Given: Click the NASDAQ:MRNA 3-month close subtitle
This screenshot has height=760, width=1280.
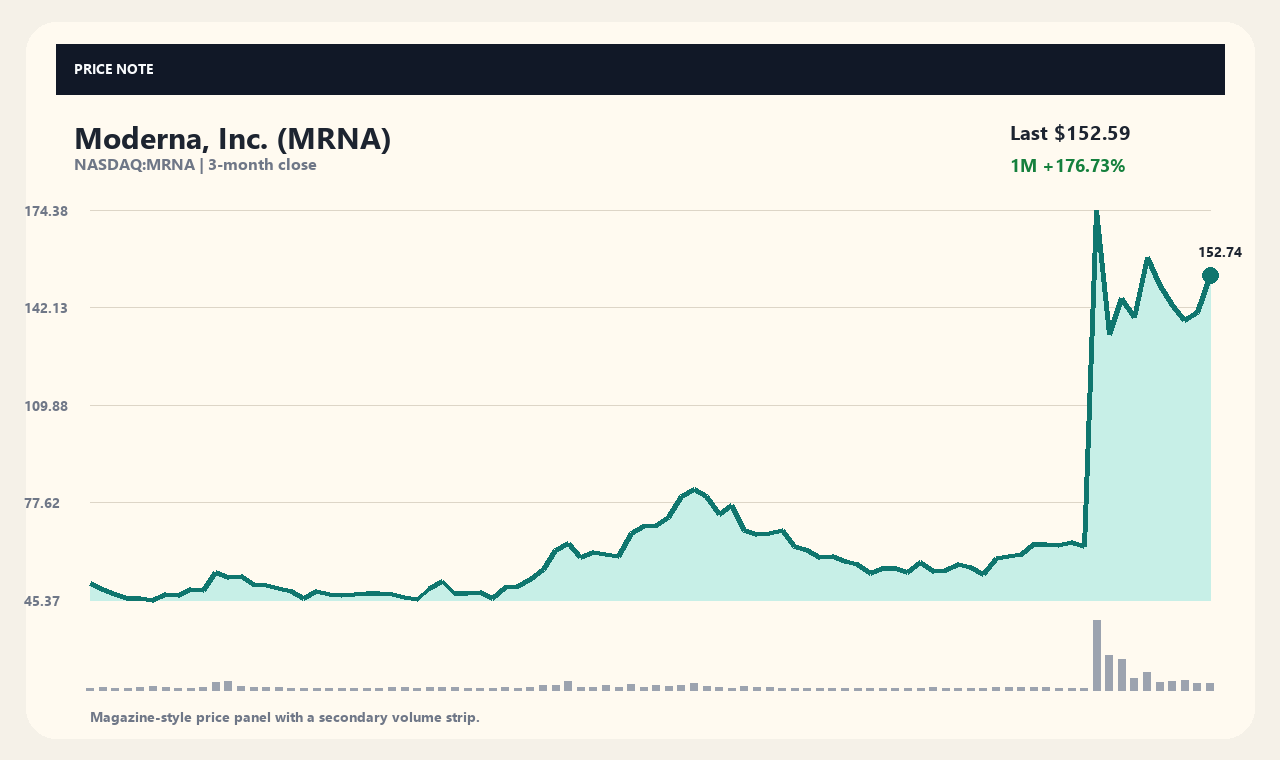Looking at the screenshot, I should (x=195, y=165).
